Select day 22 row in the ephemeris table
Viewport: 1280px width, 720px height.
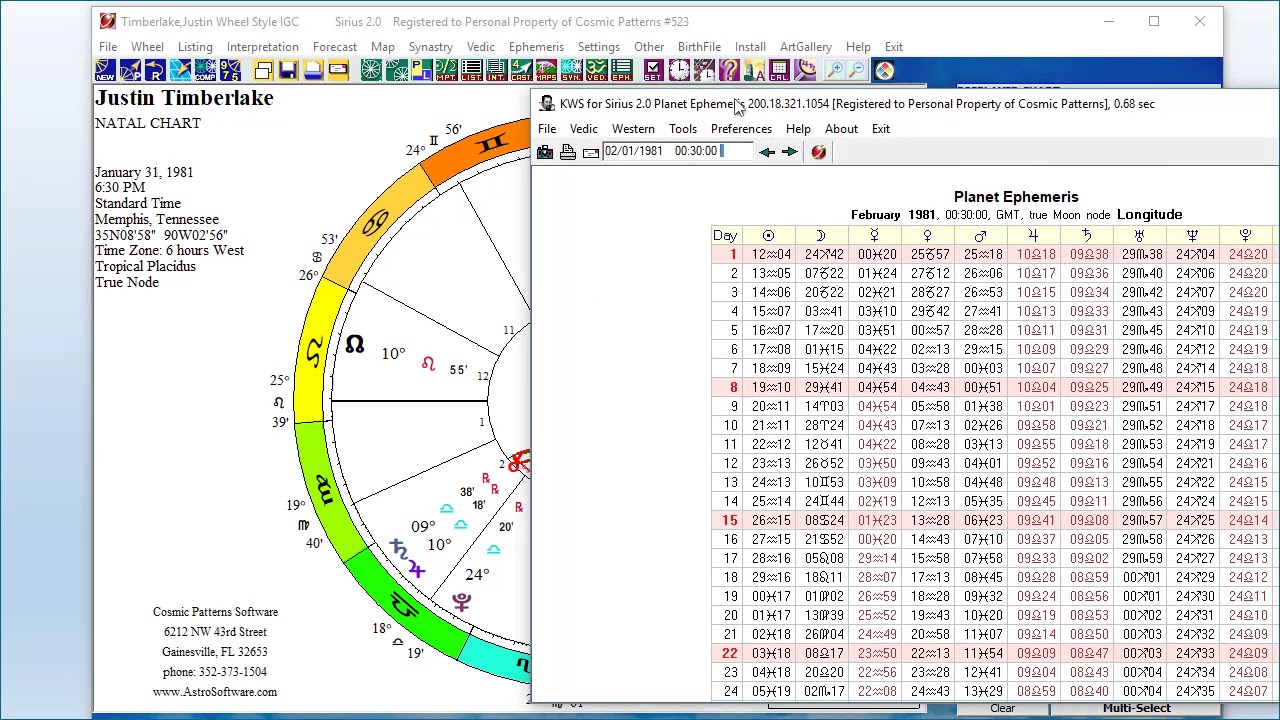(x=995, y=653)
